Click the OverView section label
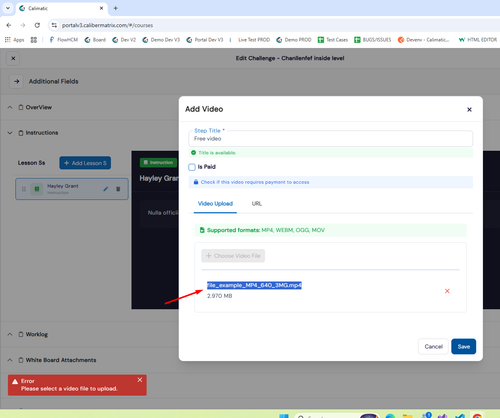 point(39,107)
